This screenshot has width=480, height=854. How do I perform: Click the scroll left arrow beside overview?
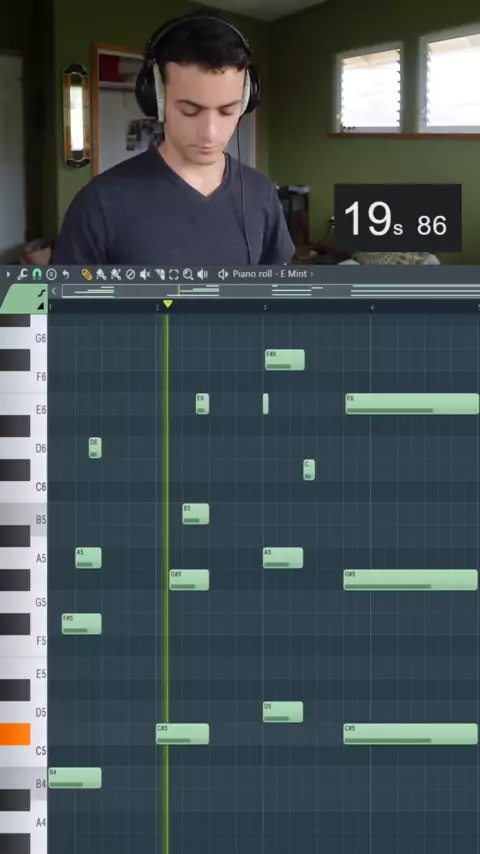(54, 291)
